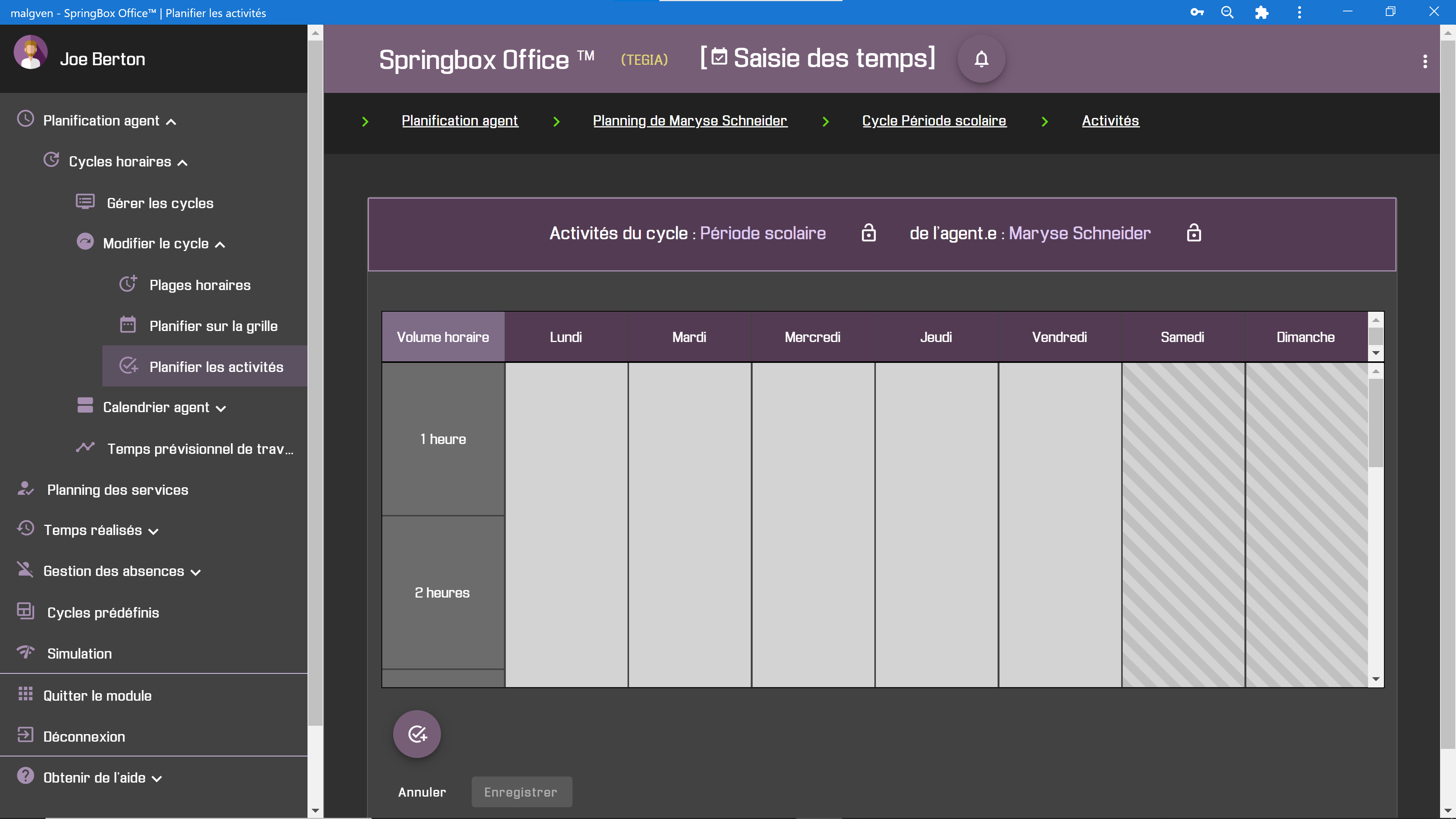The height and width of the screenshot is (819, 1456).
Task: Select Planifier les activités menu item
Action: 205,366
